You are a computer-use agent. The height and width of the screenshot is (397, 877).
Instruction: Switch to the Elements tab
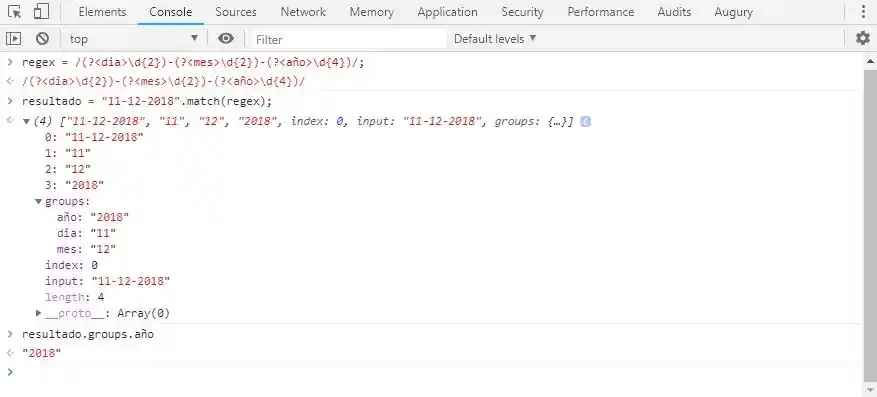point(102,12)
